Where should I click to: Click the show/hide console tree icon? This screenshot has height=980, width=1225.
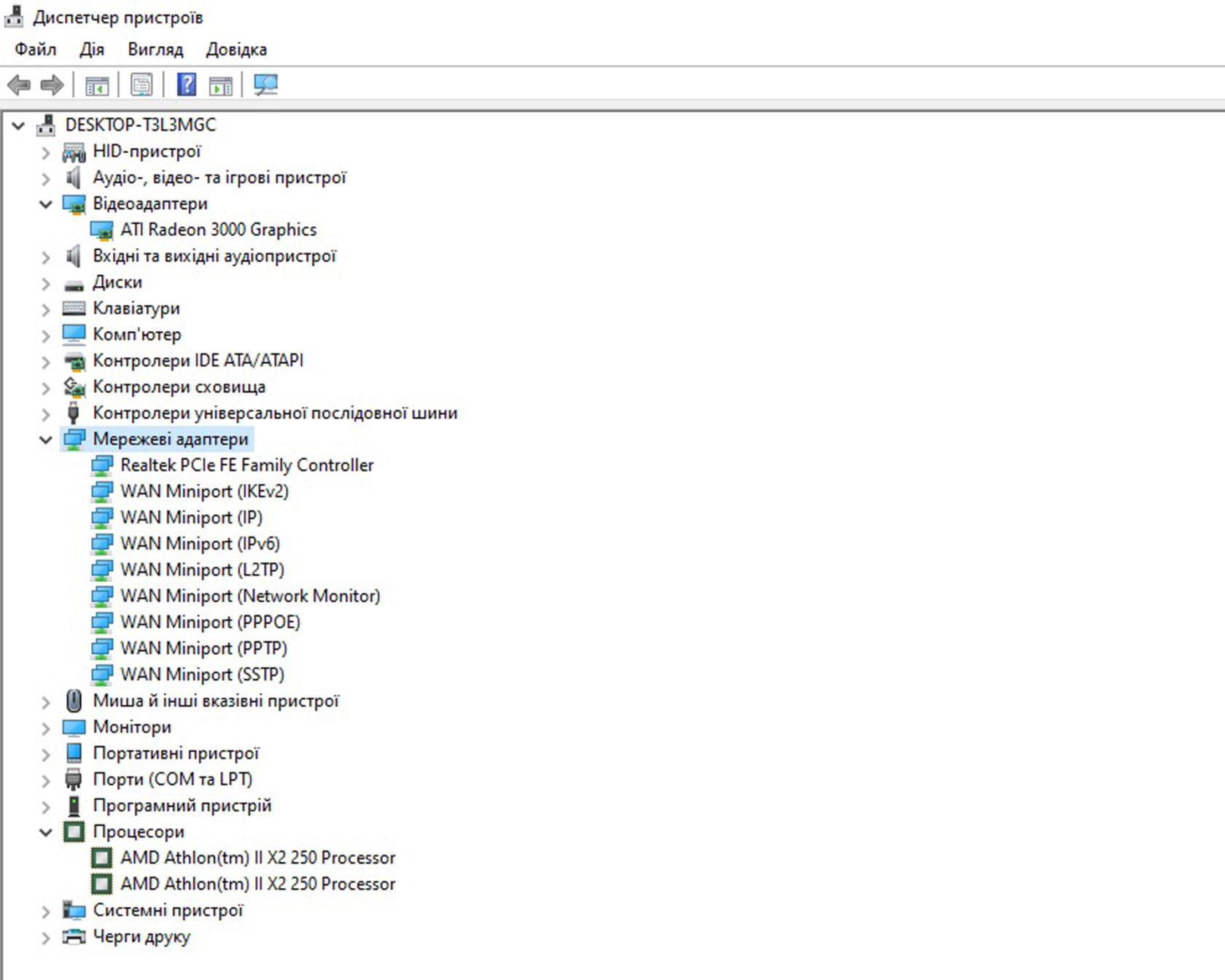pos(97,85)
